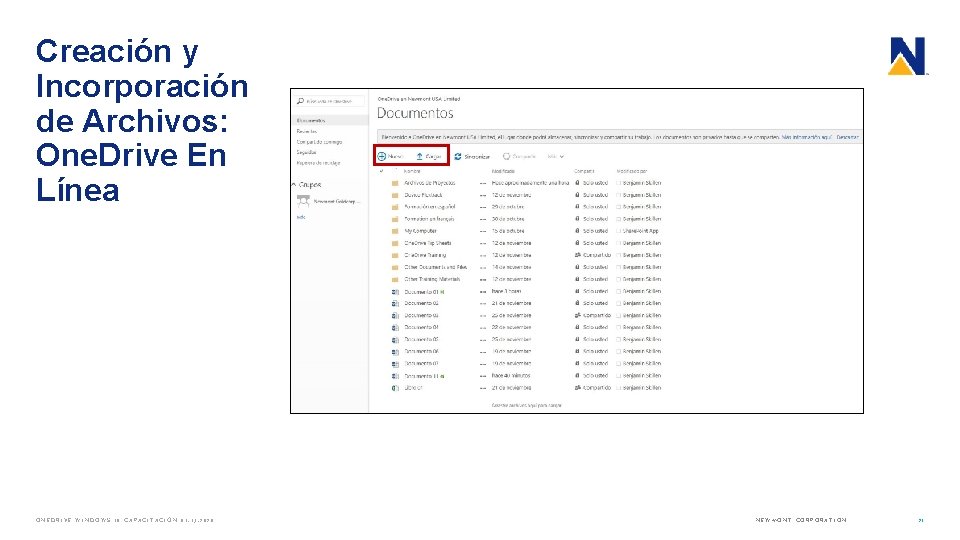This screenshot has height=540, width=960.
Task: Open ellipsis menu for OneDrive Tip Sheets
Action: (483, 243)
